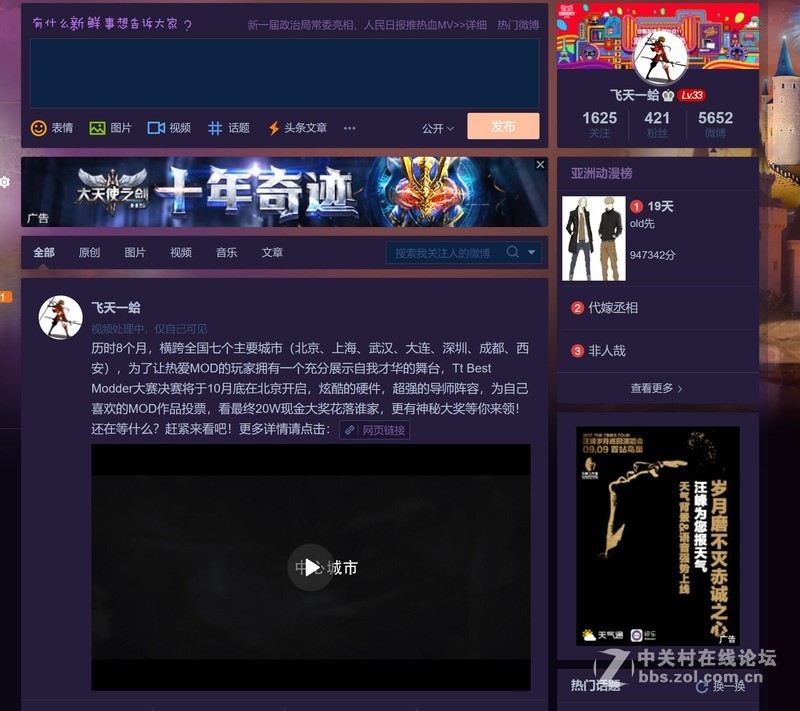Click the post author's avatar

pos(61,318)
